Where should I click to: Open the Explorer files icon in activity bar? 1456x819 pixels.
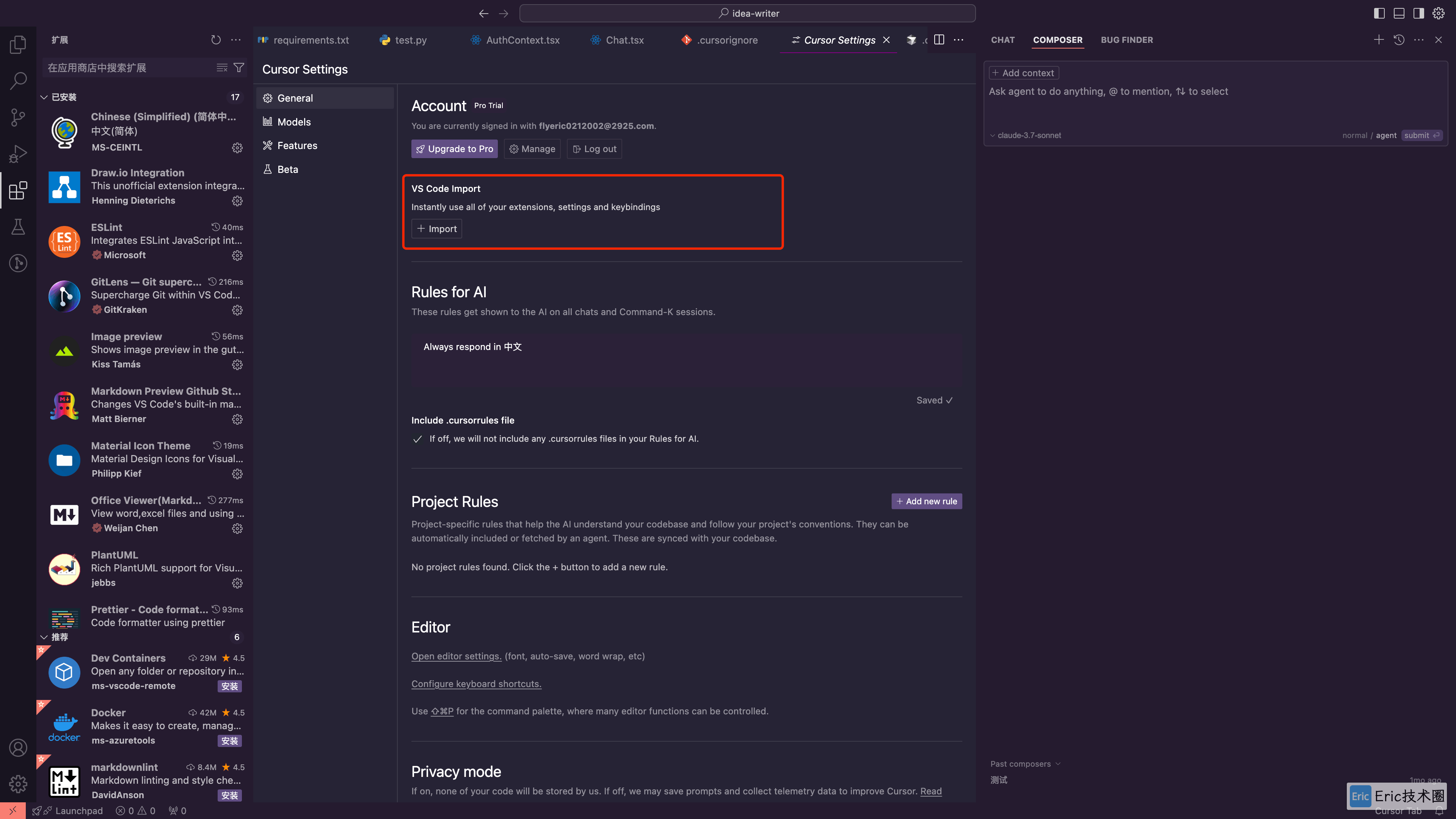click(18, 44)
